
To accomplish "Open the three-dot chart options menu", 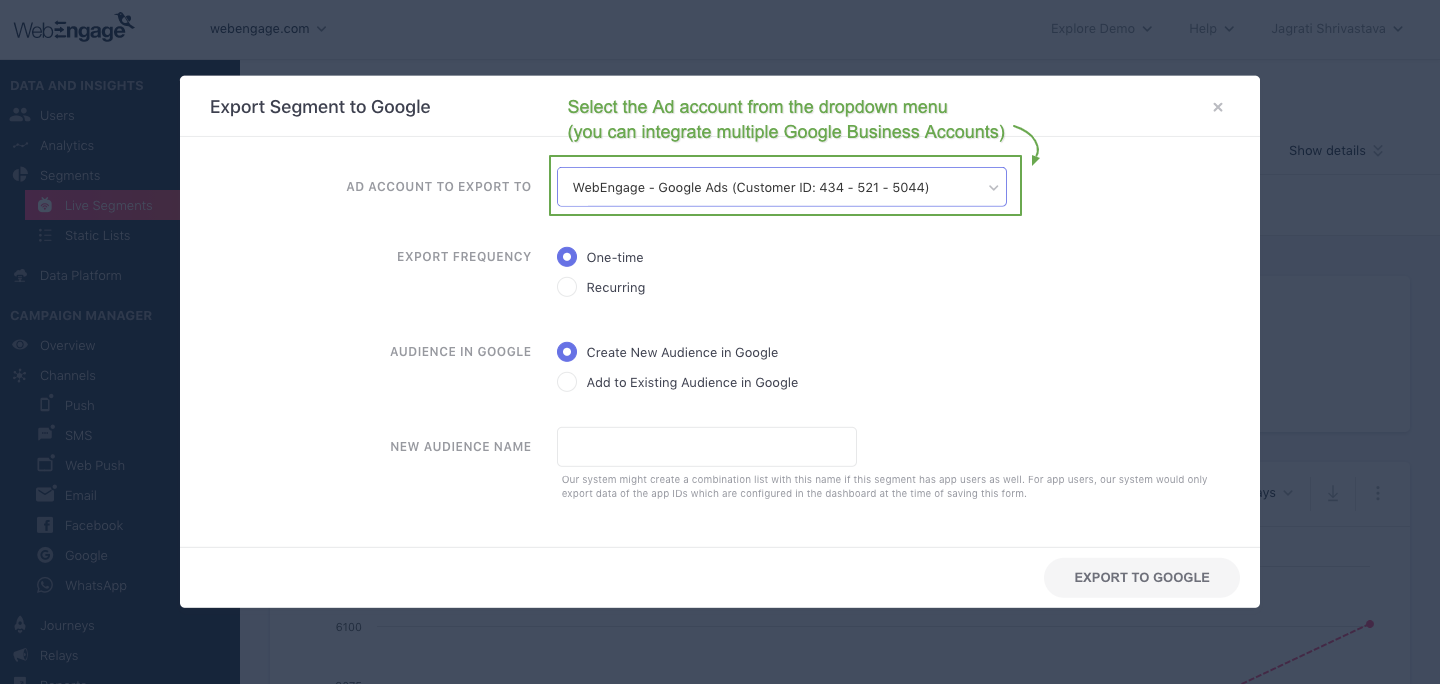I will point(1378,493).
